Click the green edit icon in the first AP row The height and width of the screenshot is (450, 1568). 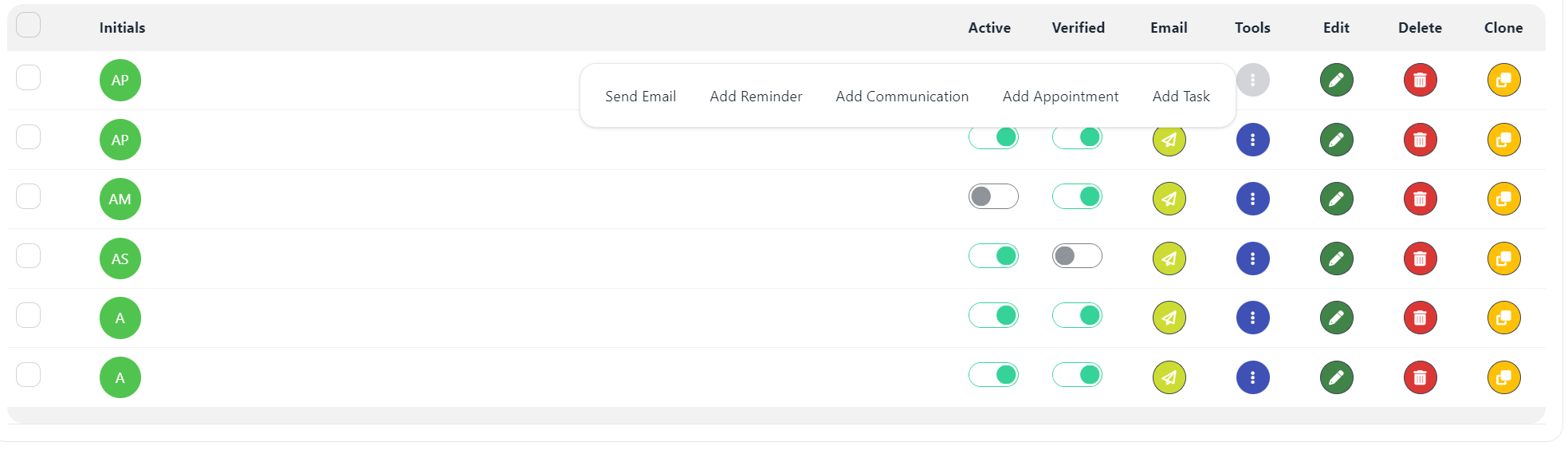pyautogui.click(x=1336, y=80)
